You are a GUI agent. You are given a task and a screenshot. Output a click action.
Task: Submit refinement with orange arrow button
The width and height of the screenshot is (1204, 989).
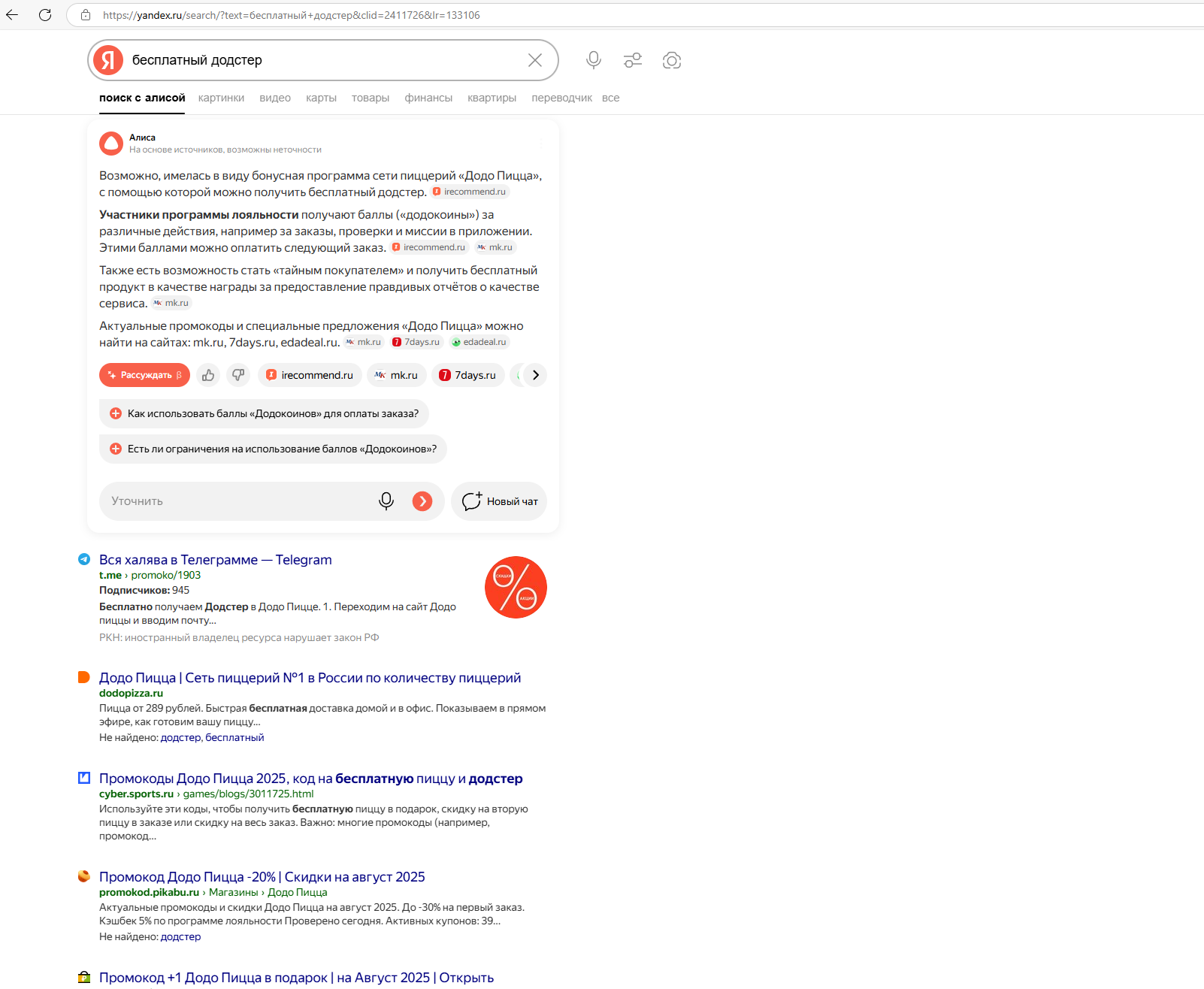pos(422,501)
